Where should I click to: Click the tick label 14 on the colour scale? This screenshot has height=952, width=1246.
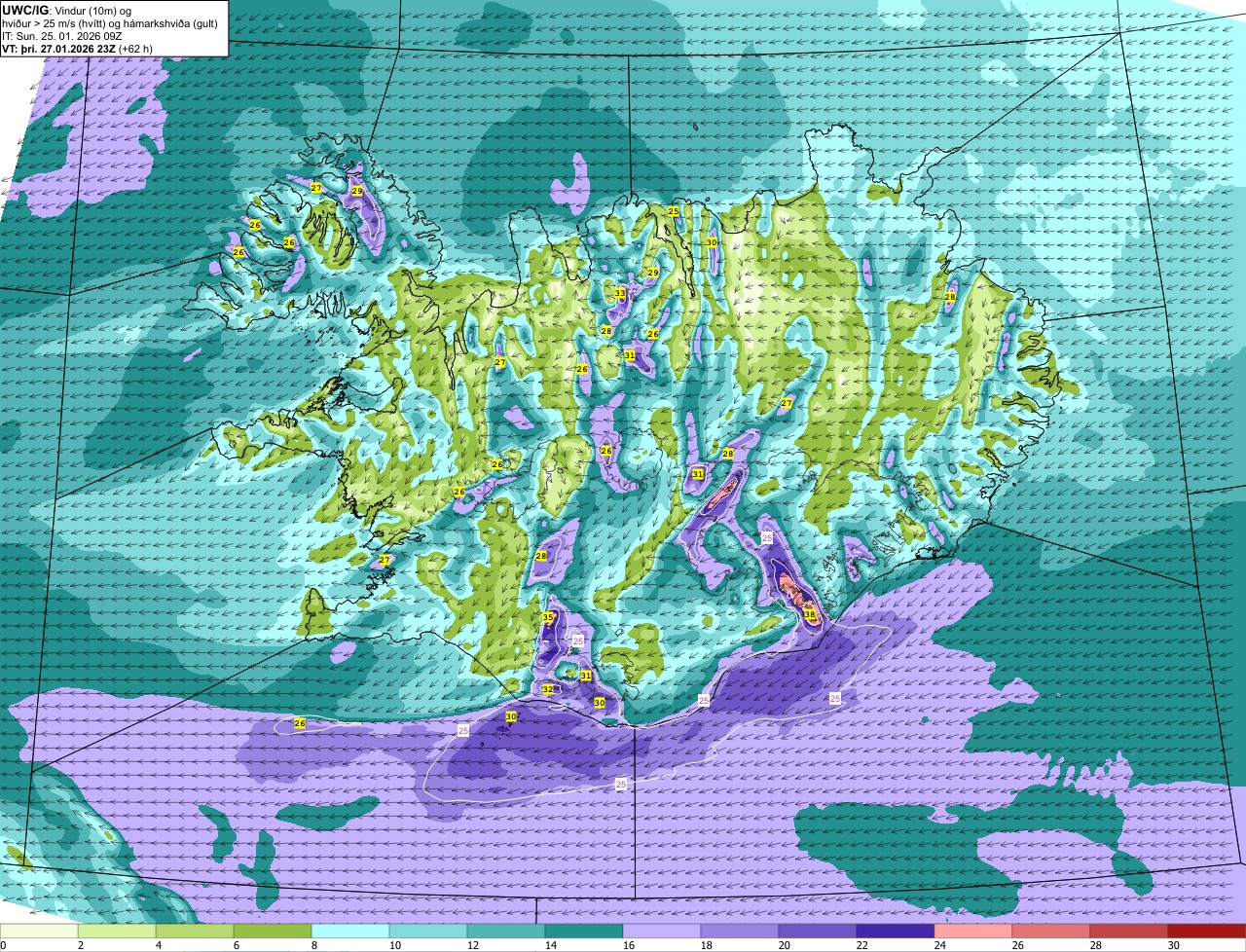(x=549, y=945)
